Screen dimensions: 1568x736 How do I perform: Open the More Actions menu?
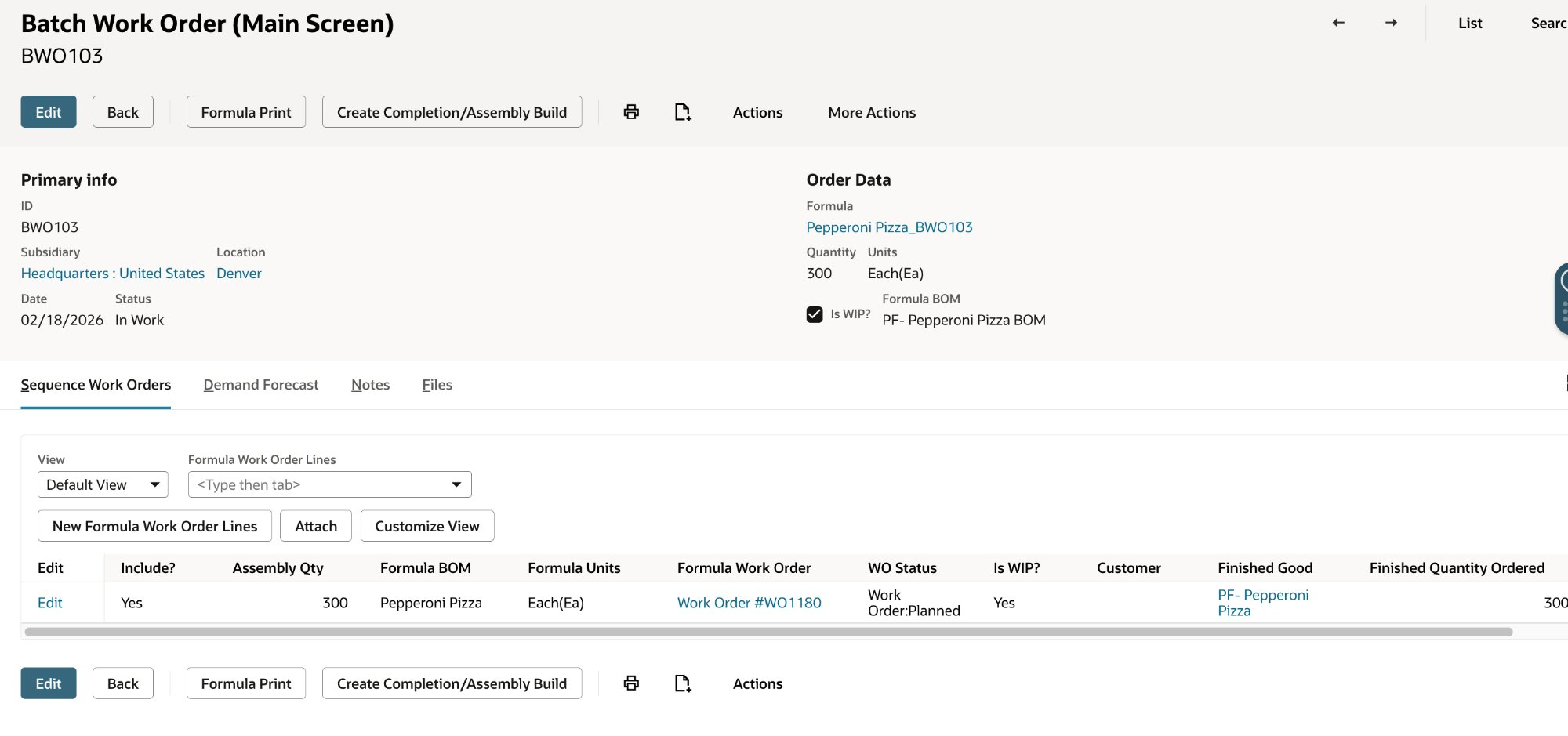click(x=871, y=112)
